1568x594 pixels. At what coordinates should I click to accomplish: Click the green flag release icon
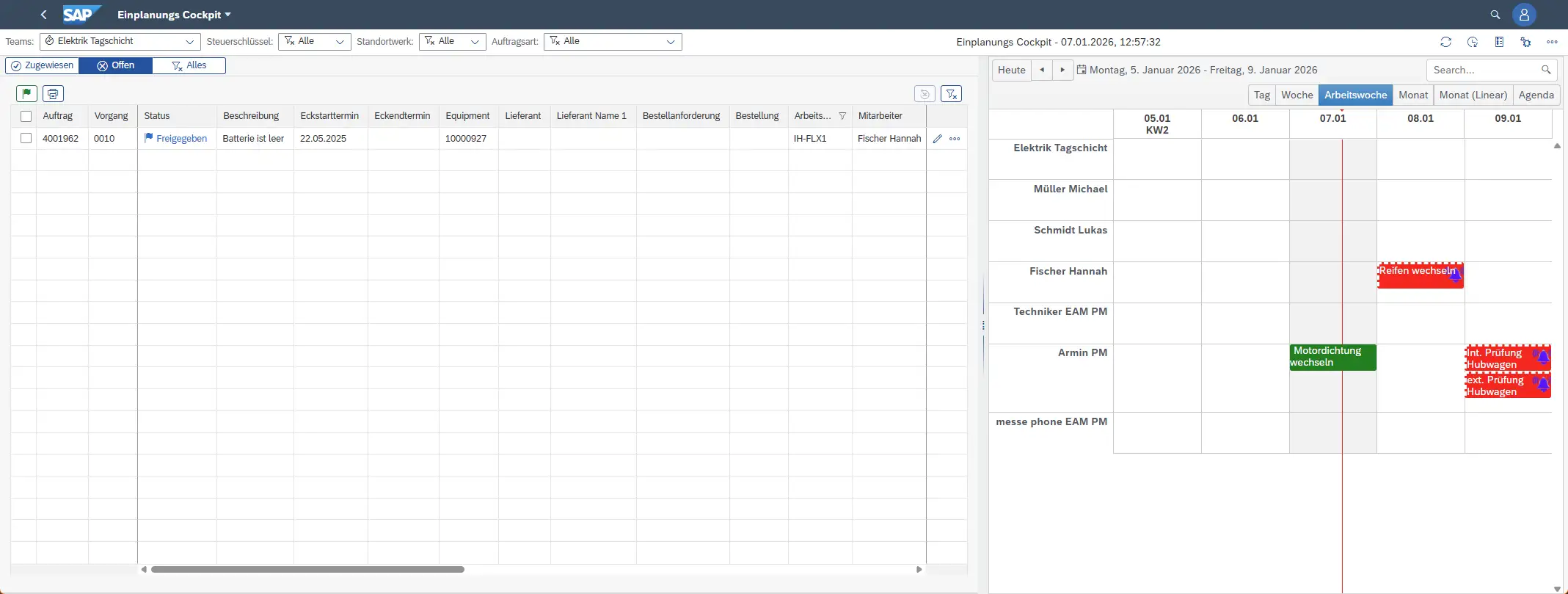coord(26,93)
